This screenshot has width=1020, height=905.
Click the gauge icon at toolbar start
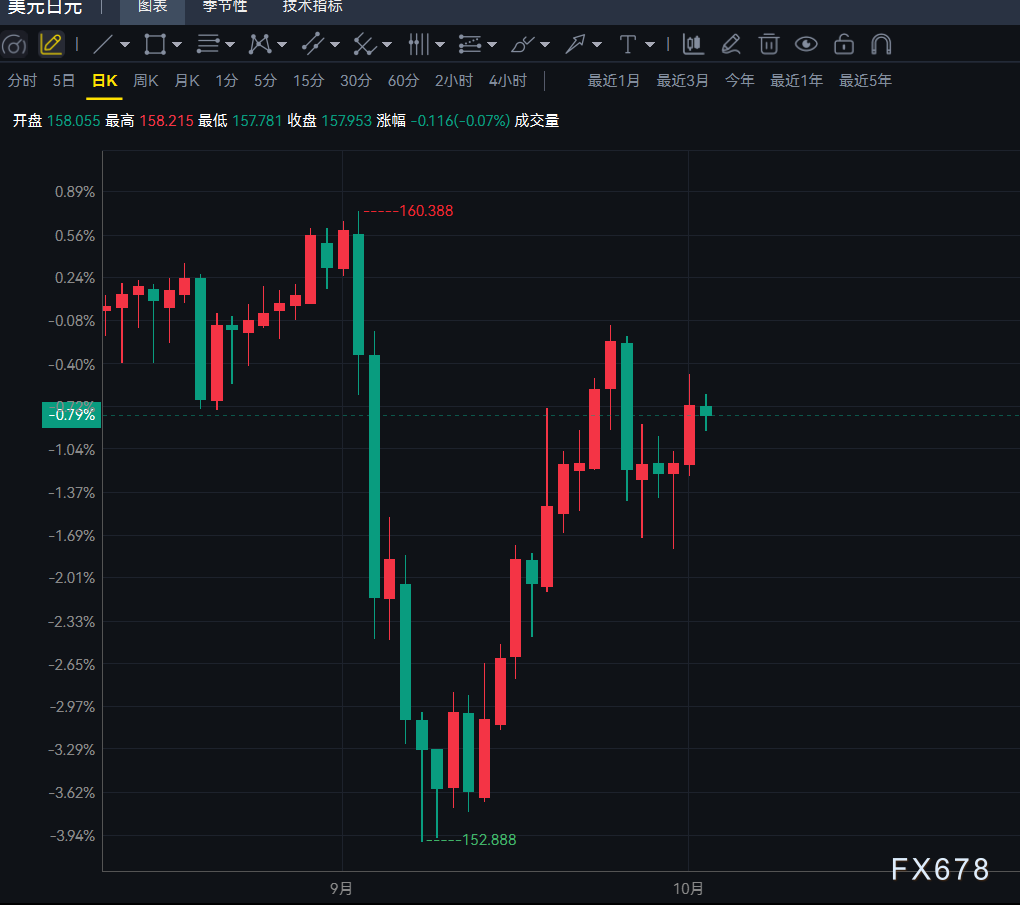(x=14, y=45)
